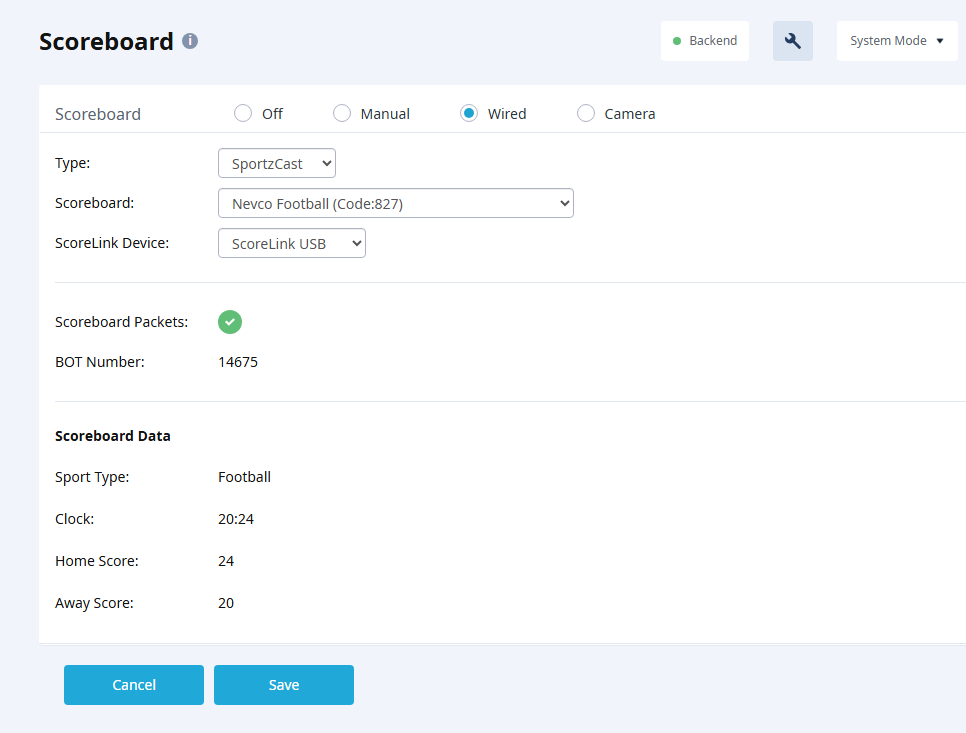Open the Type dropdown showing SportzCast
Image resolution: width=966 pixels, height=733 pixels.
point(277,163)
